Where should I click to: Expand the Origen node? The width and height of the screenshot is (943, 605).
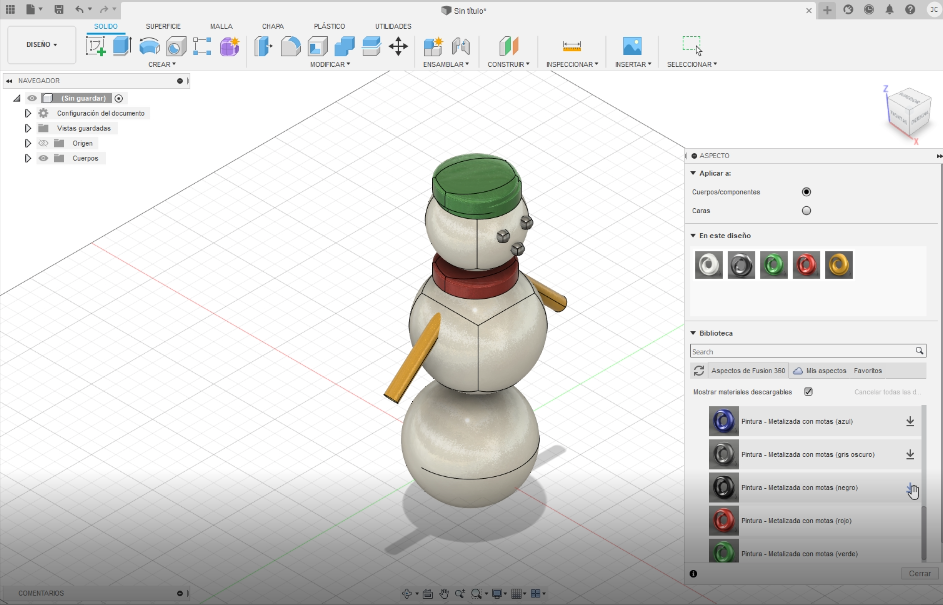pos(28,143)
